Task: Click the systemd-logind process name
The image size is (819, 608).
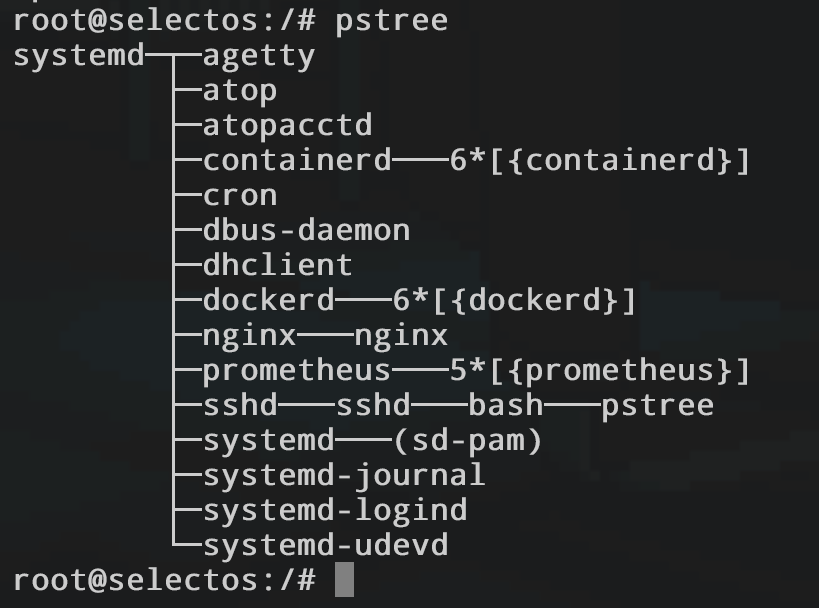Action: 335,510
